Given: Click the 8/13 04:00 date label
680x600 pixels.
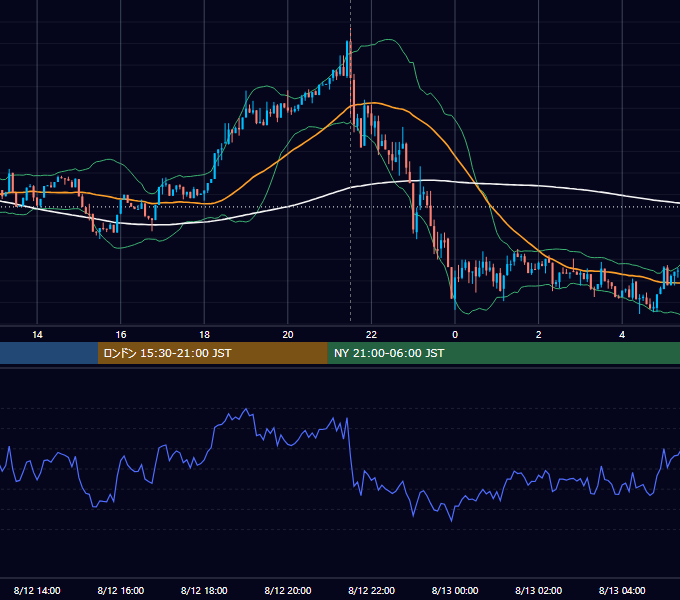Looking at the screenshot, I should click(x=622, y=590).
